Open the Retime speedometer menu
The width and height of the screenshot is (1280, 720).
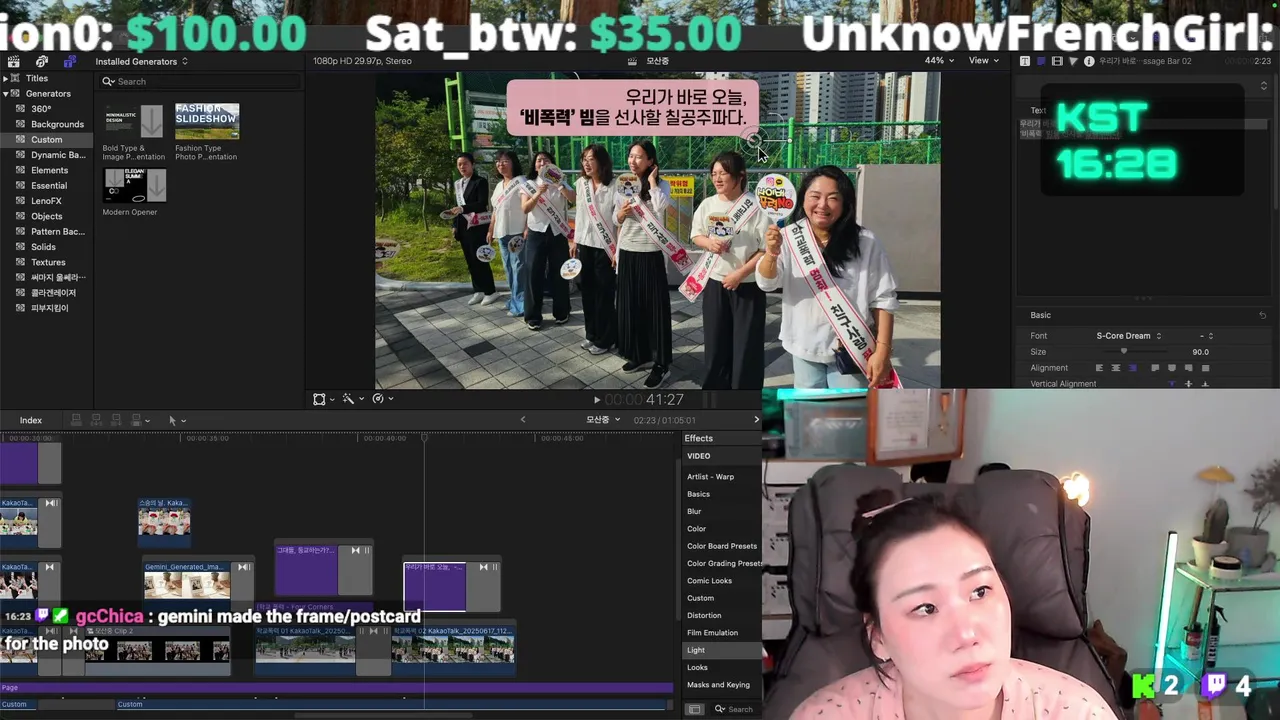coord(382,399)
